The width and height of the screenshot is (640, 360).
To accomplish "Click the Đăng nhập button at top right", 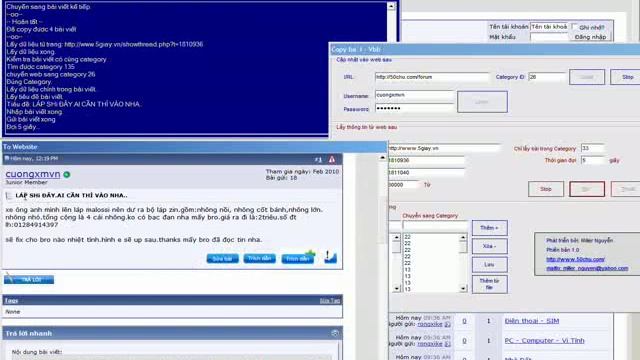I will (590, 37).
